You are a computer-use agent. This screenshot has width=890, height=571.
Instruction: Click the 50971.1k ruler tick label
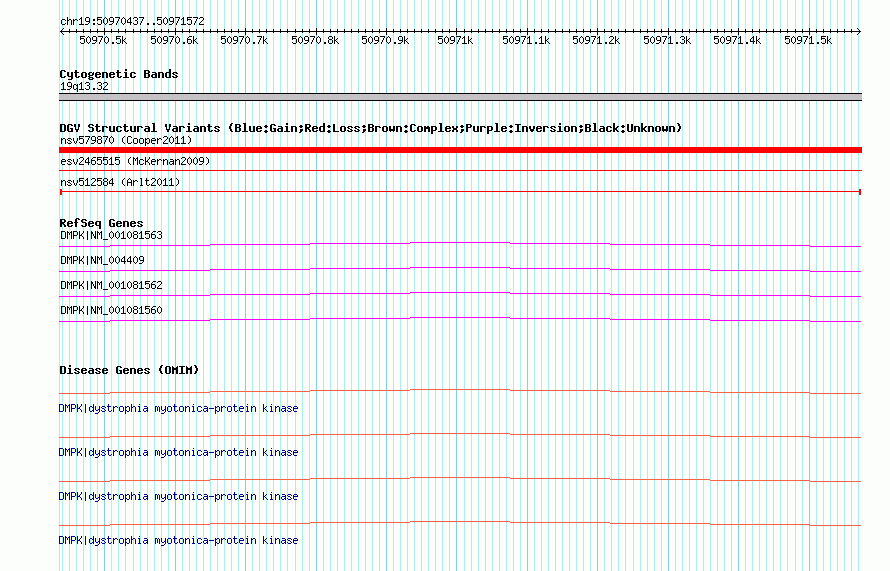526,40
